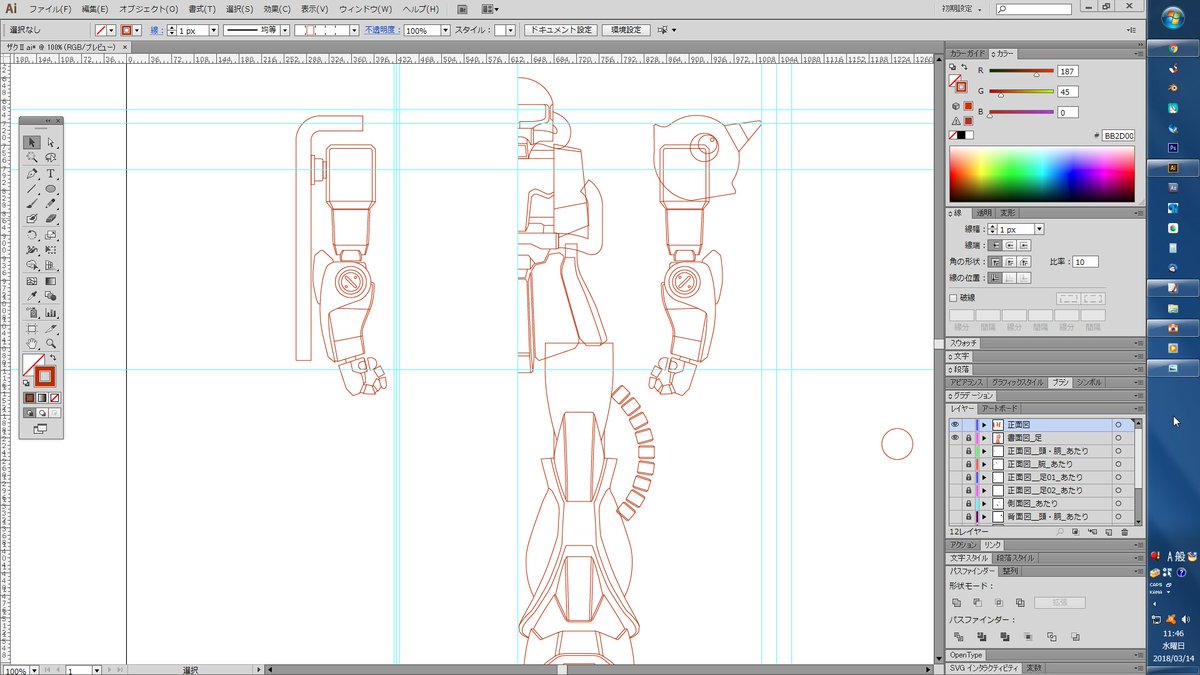Swap fill and stroke in toolbox
This screenshot has width=1200, height=675.
54,357
